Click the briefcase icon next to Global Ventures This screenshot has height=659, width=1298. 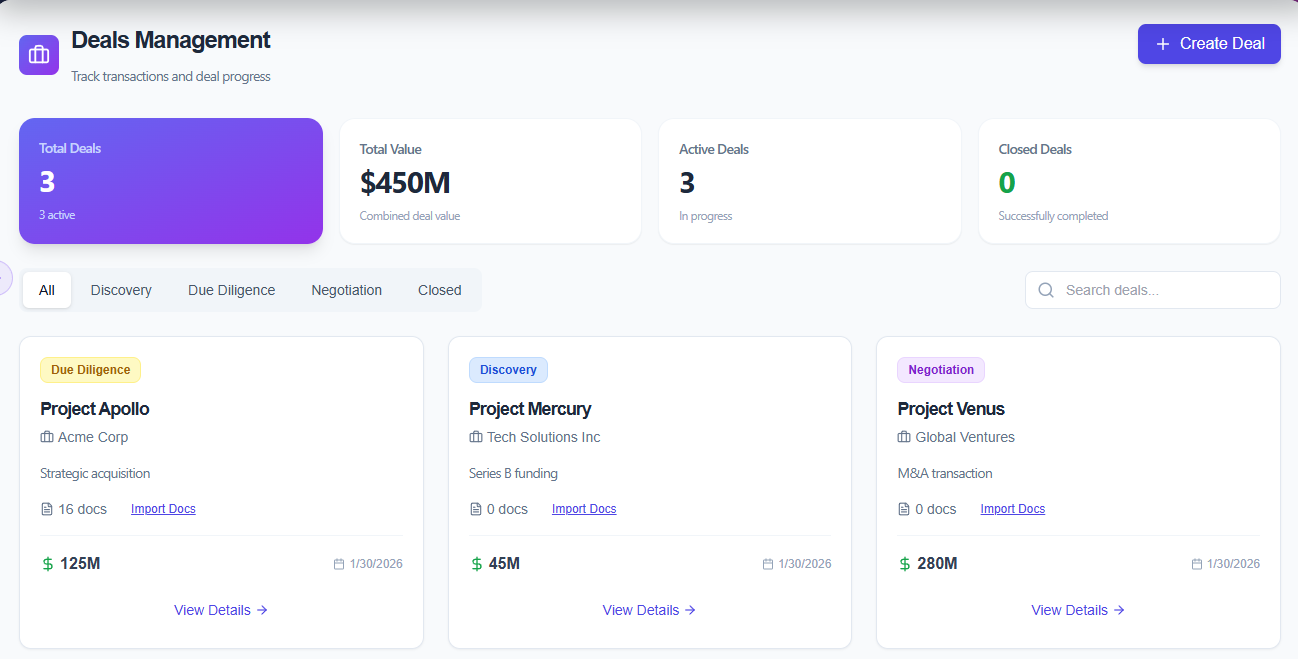point(904,437)
